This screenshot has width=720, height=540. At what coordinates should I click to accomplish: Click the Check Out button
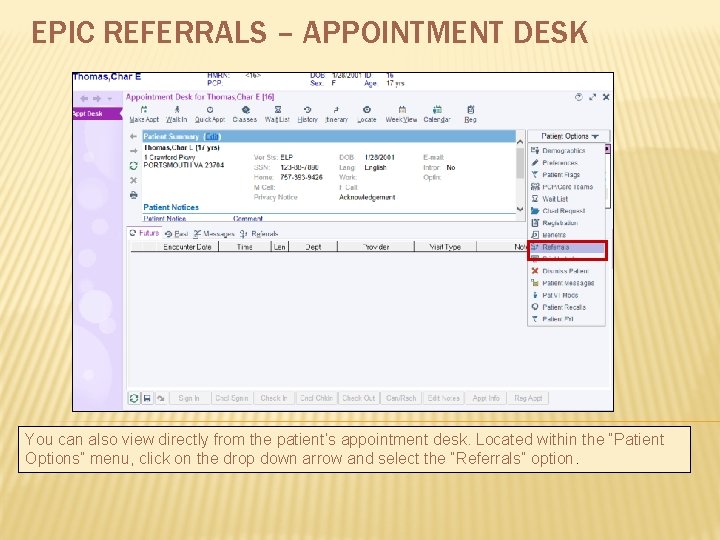359,398
